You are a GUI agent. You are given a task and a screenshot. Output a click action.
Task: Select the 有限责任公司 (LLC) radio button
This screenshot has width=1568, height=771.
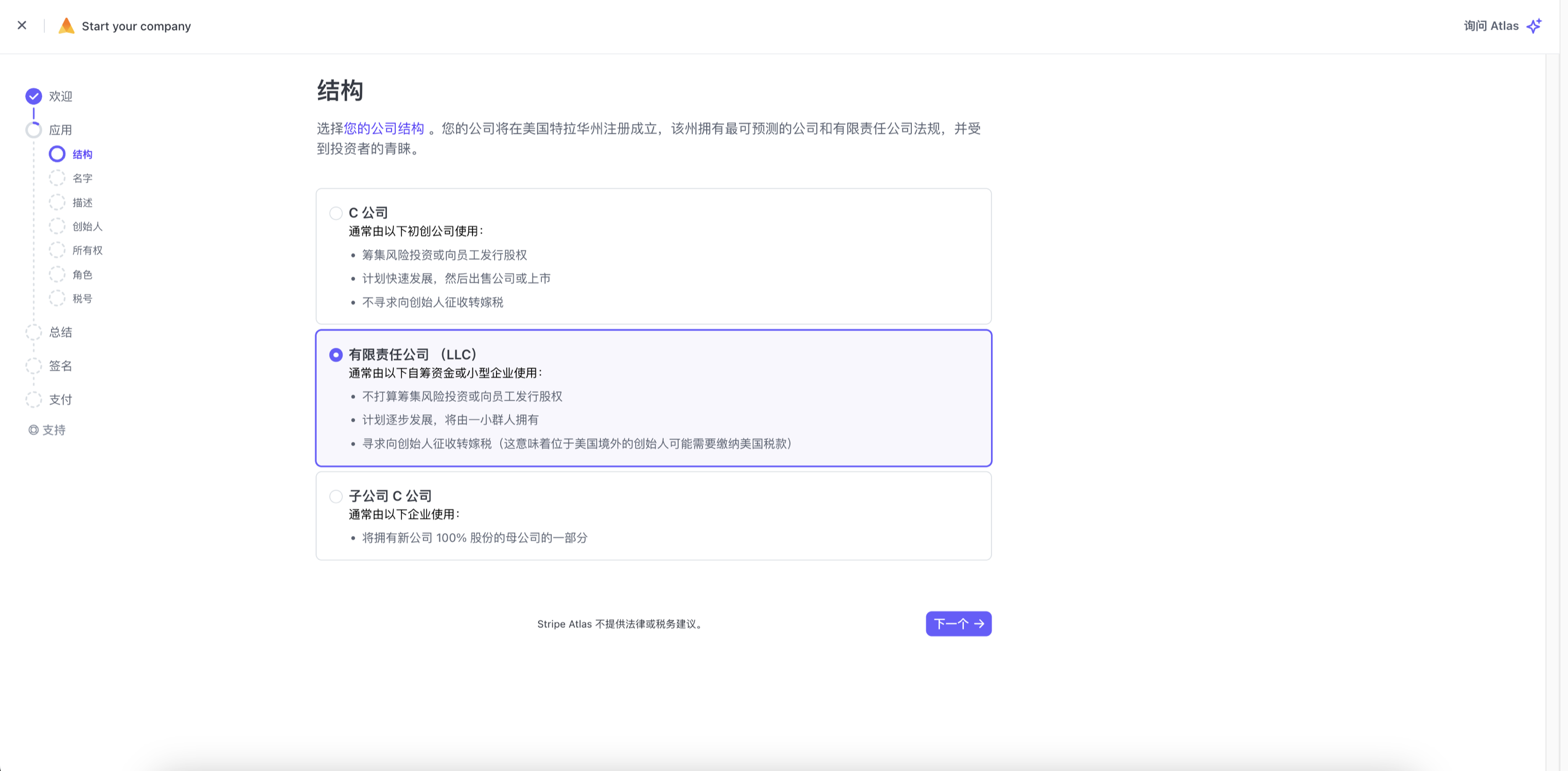click(336, 355)
